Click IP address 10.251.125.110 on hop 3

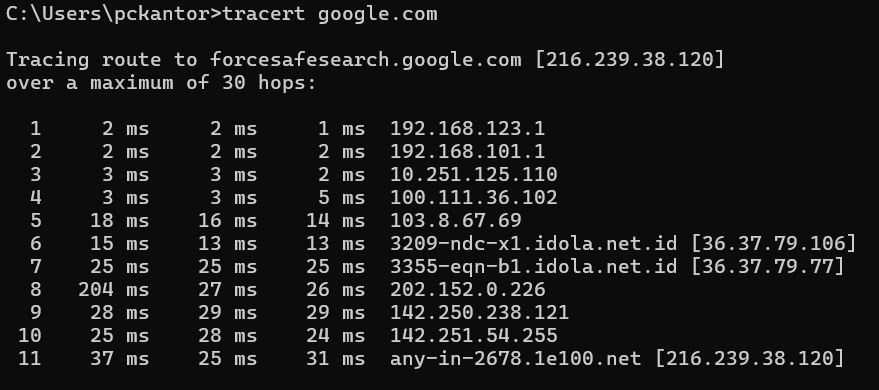click(474, 175)
